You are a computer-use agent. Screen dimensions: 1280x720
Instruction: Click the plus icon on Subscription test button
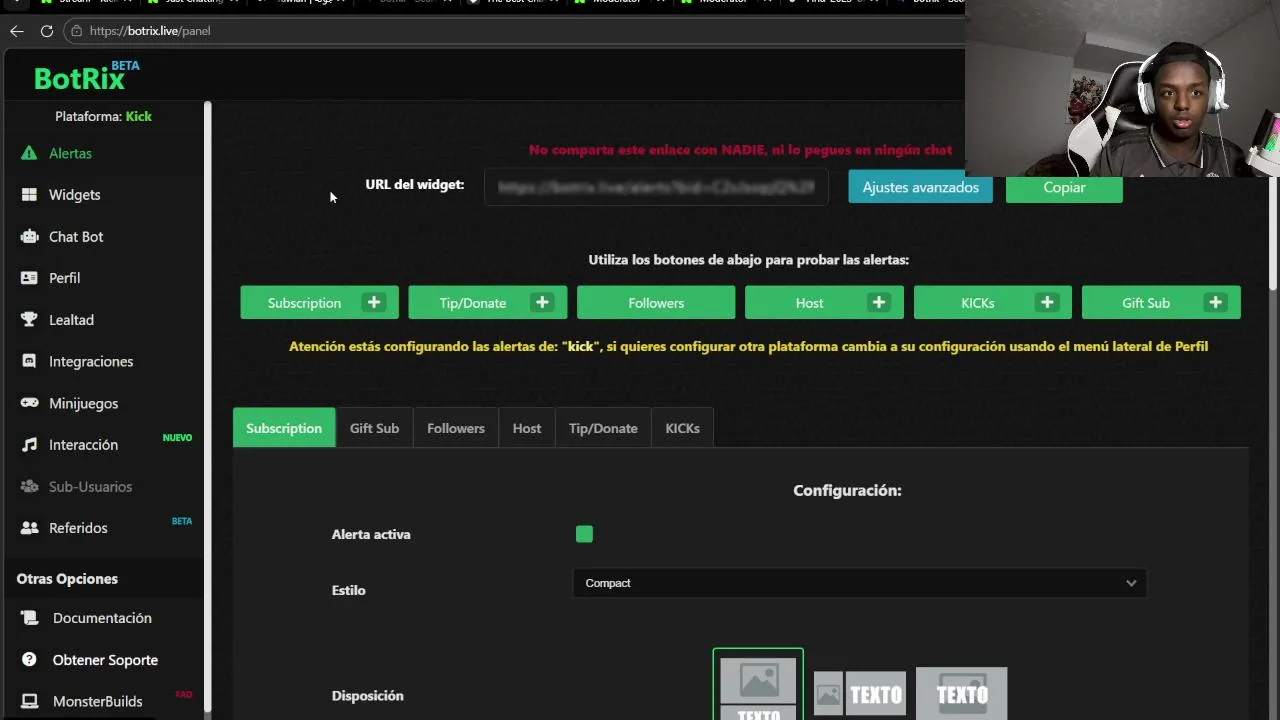(x=374, y=302)
